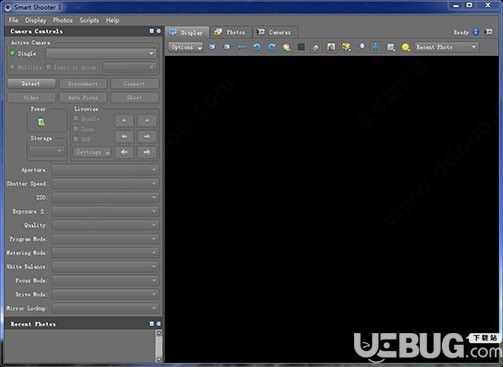Click the rotate clockwise icon in toolbar
The height and width of the screenshot is (367, 503).
click(272, 47)
